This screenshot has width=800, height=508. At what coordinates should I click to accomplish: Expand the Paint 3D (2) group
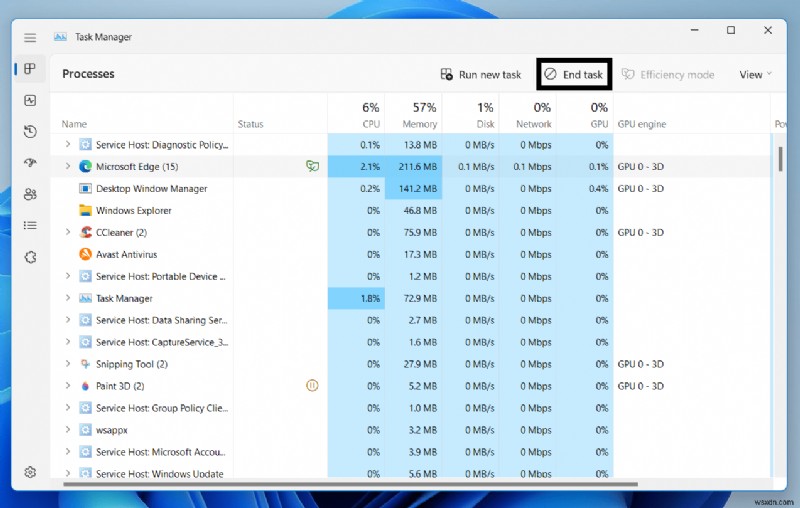(67, 386)
